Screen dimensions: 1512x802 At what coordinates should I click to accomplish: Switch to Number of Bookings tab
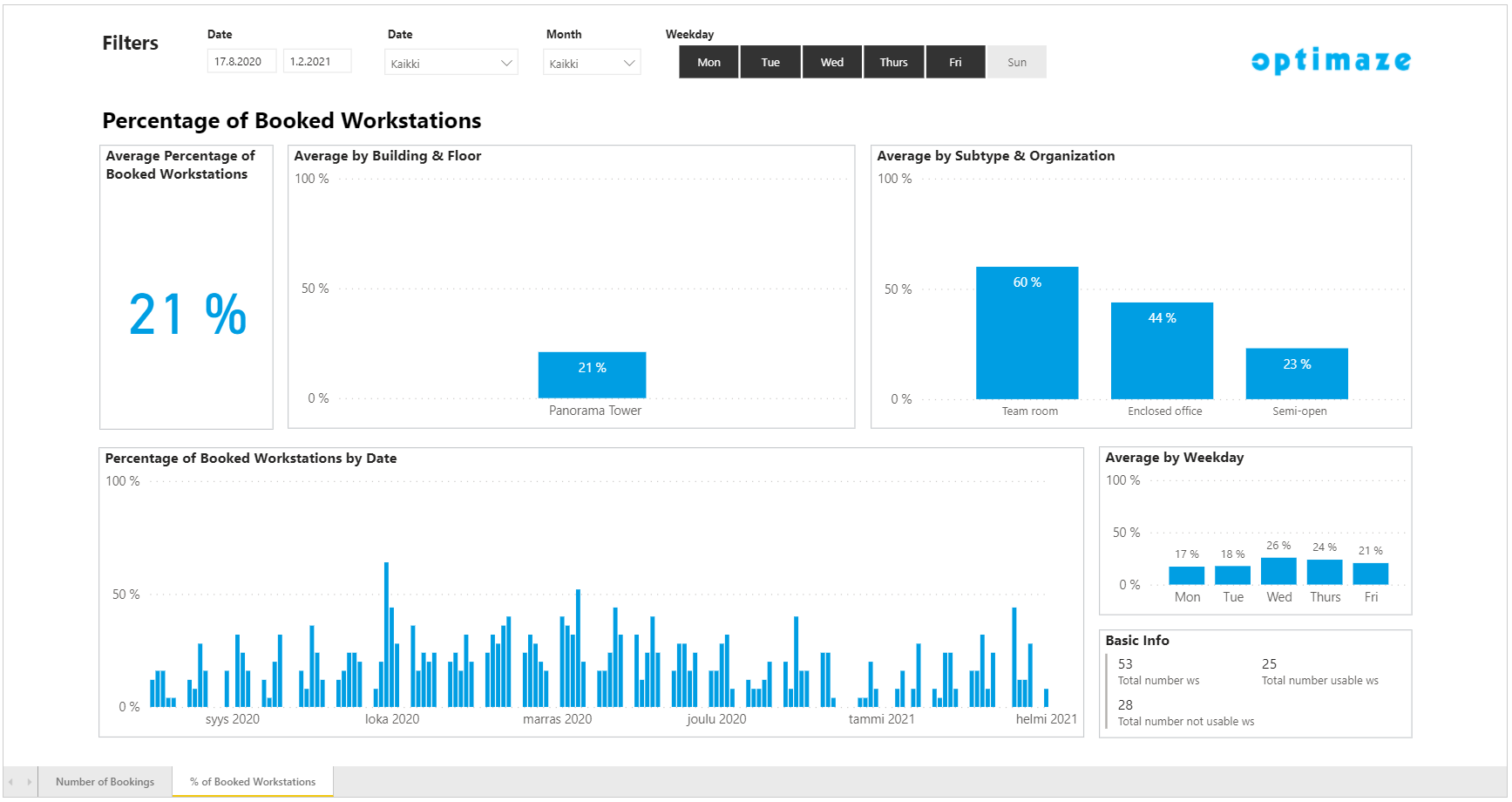pyautogui.click(x=105, y=782)
